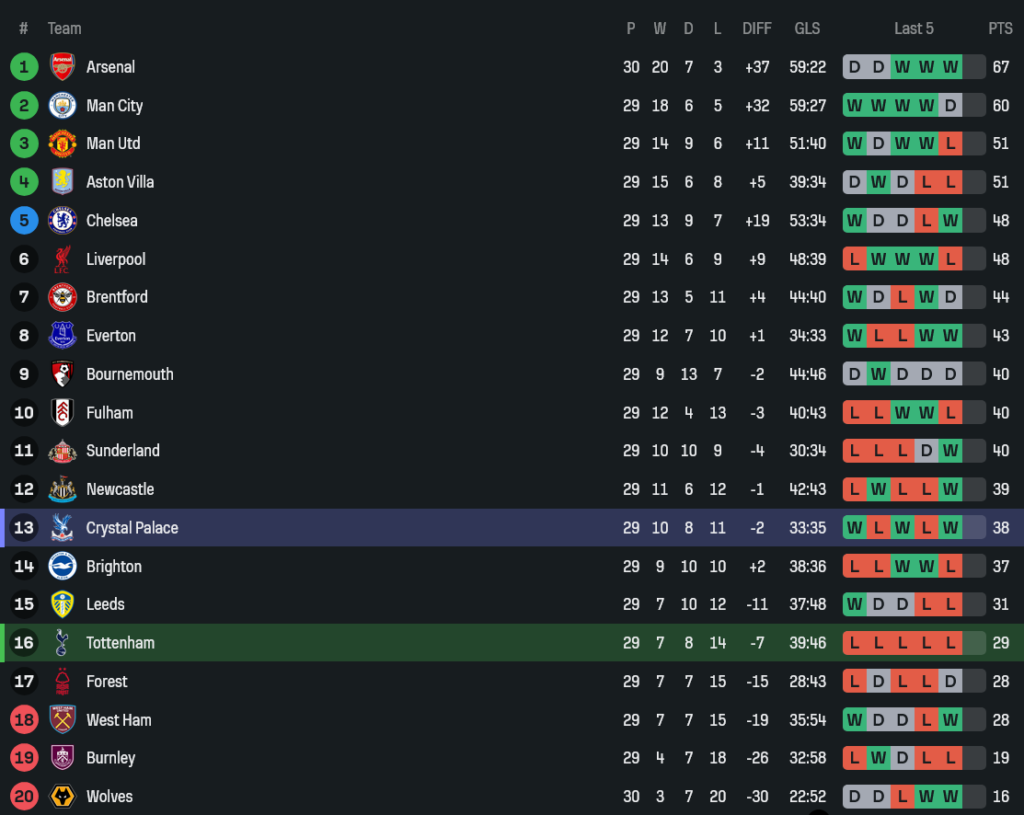The image size is (1024, 815).
Task: Select the Last 5 column header
Action: click(x=913, y=28)
